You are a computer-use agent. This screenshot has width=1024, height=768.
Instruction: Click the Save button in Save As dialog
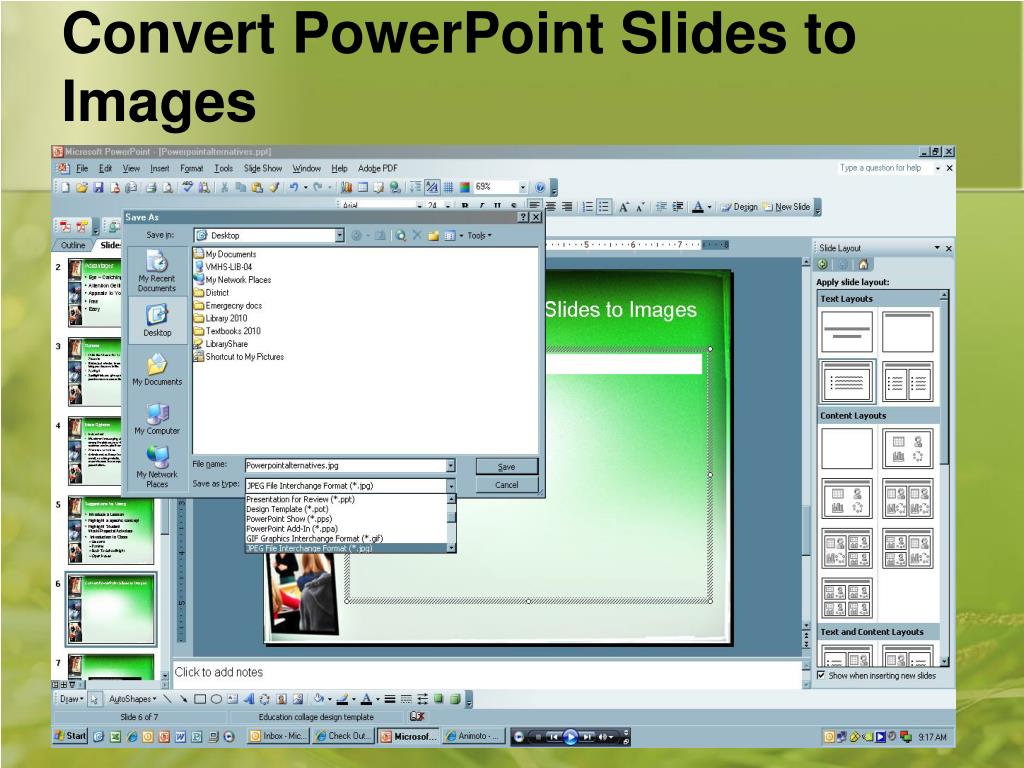pyautogui.click(x=507, y=466)
